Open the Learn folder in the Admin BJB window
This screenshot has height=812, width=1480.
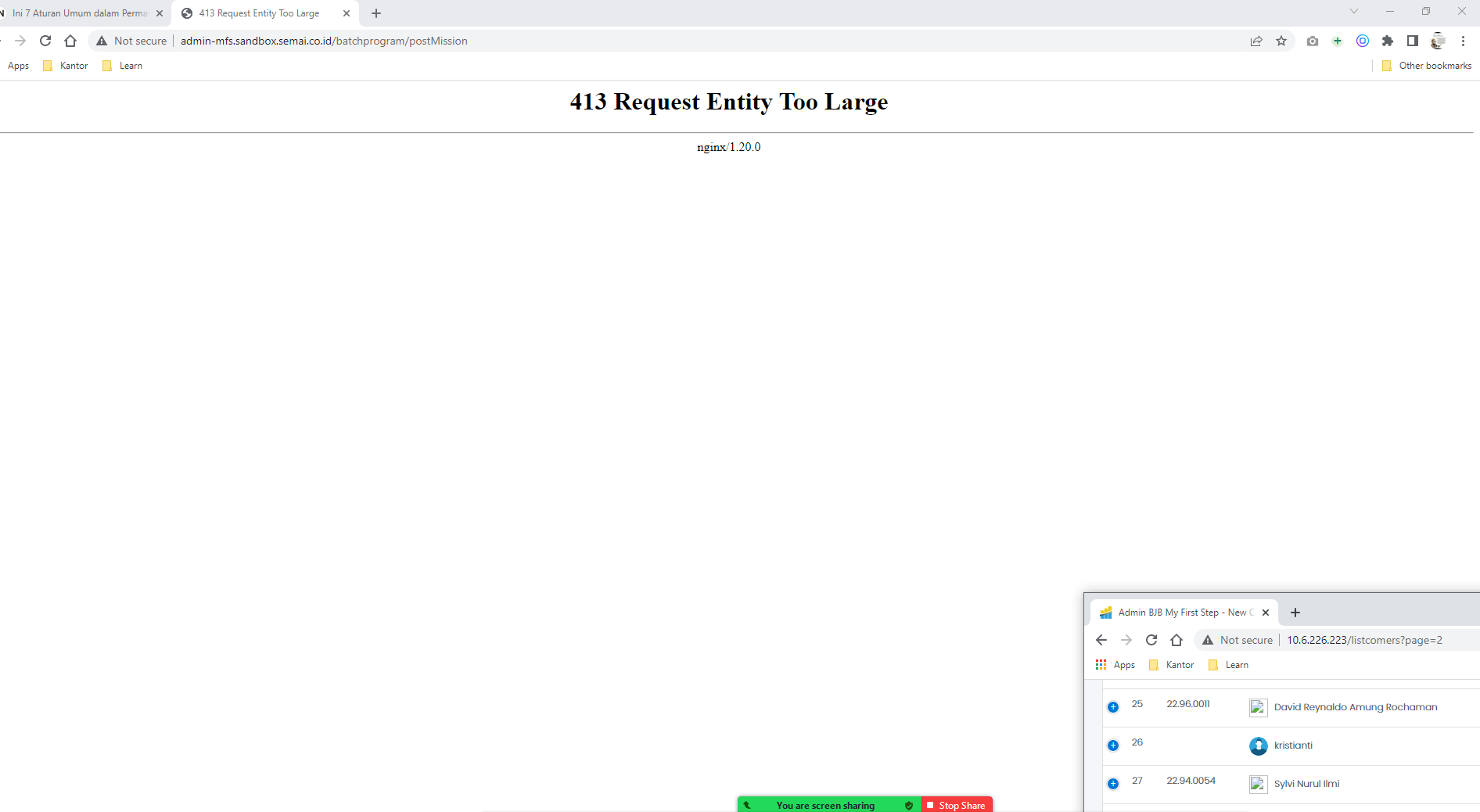(x=1229, y=665)
